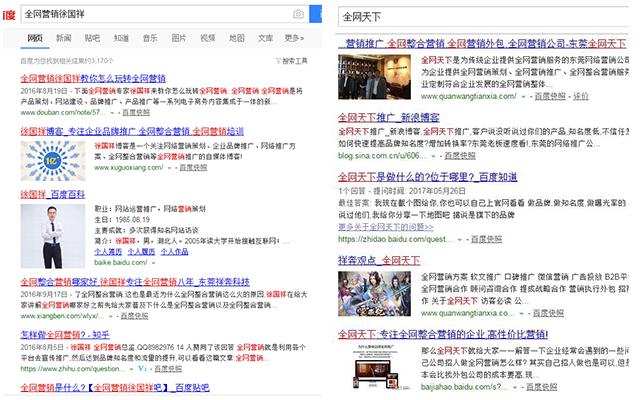Screen dimensions: 644x400
Task: Open the 个人作品 link
Action: pyautogui.click(x=174, y=251)
